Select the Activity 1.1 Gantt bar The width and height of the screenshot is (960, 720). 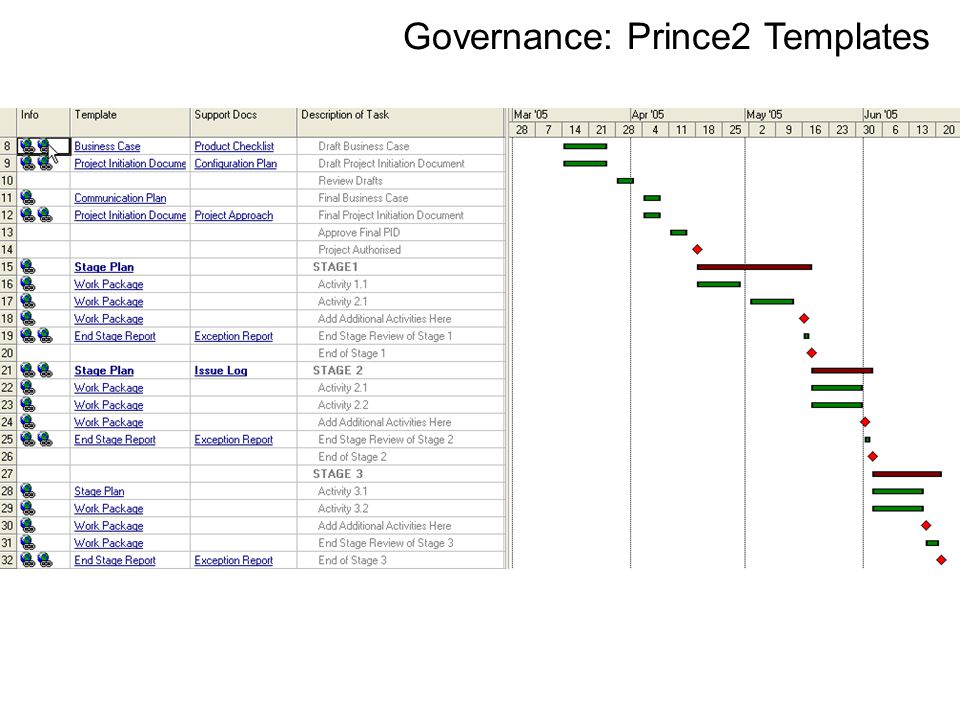tap(719, 284)
